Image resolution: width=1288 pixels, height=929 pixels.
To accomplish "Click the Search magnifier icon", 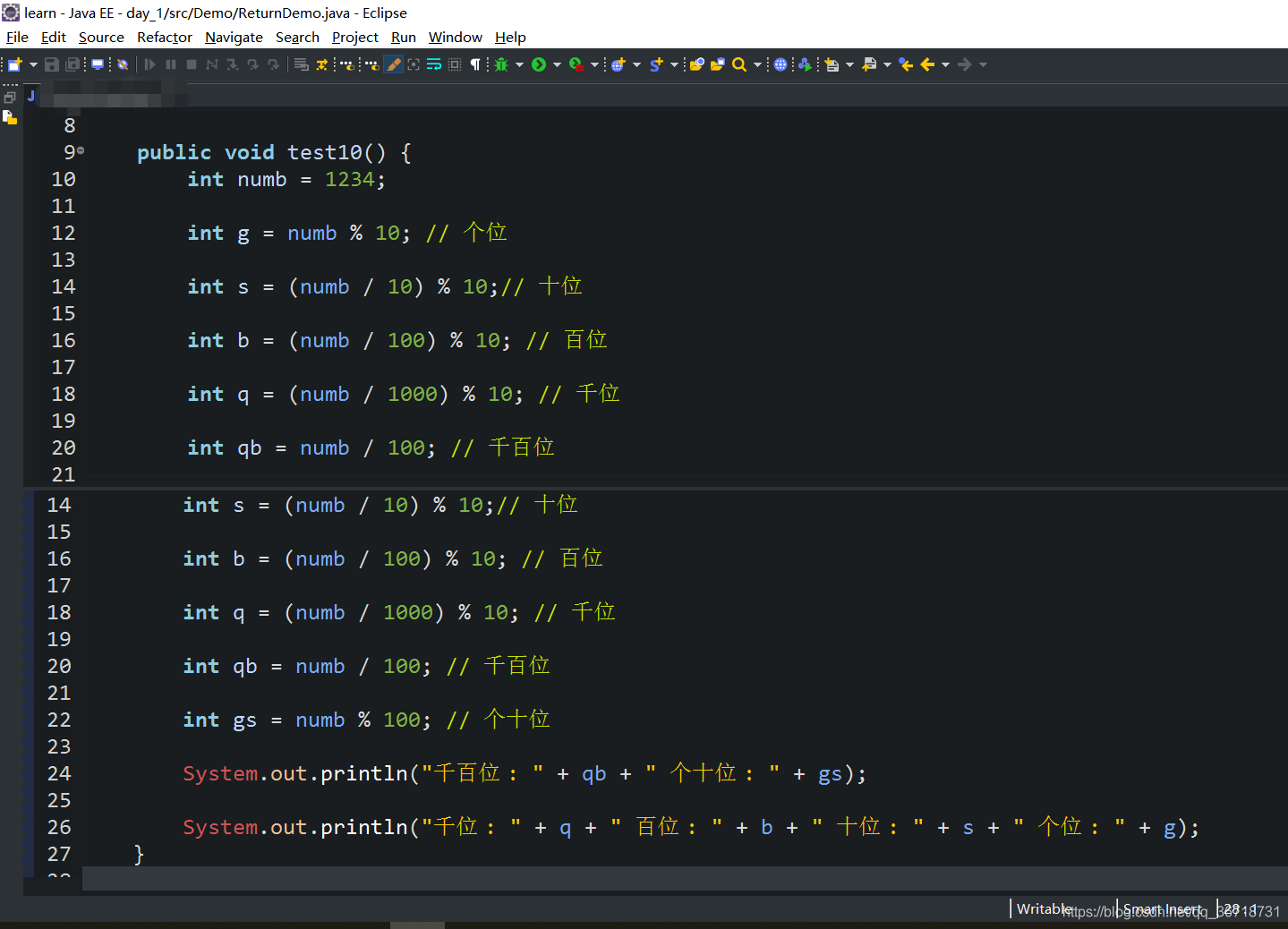I will click(739, 64).
